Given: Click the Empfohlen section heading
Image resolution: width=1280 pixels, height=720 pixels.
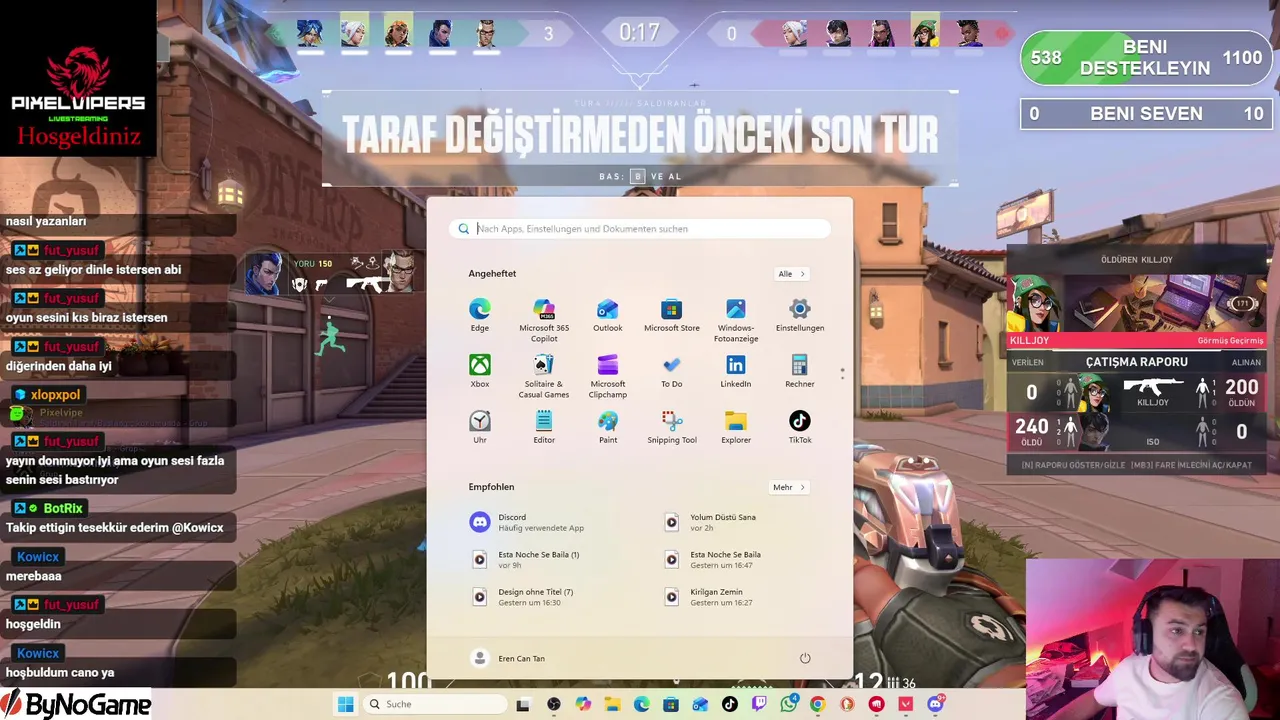Looking at the screenshot, I should coord(491,487).
